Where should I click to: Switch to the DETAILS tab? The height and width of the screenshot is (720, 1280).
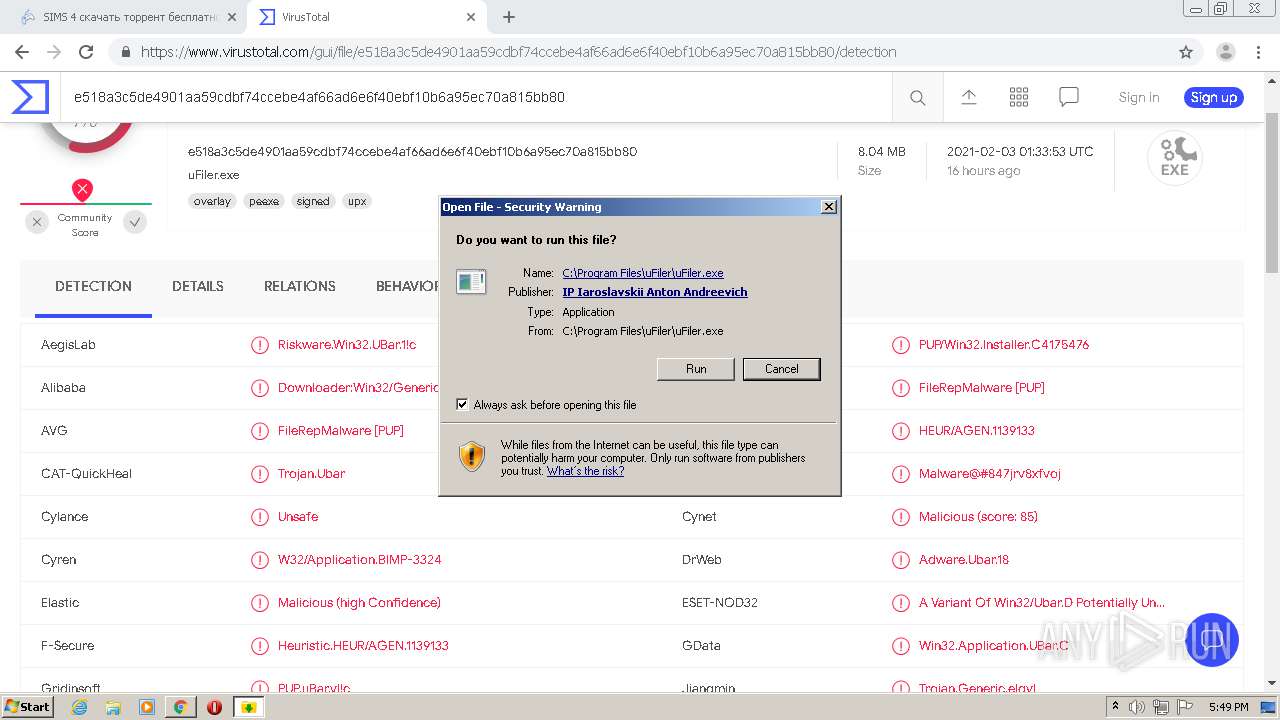click(x=198, y=286)
